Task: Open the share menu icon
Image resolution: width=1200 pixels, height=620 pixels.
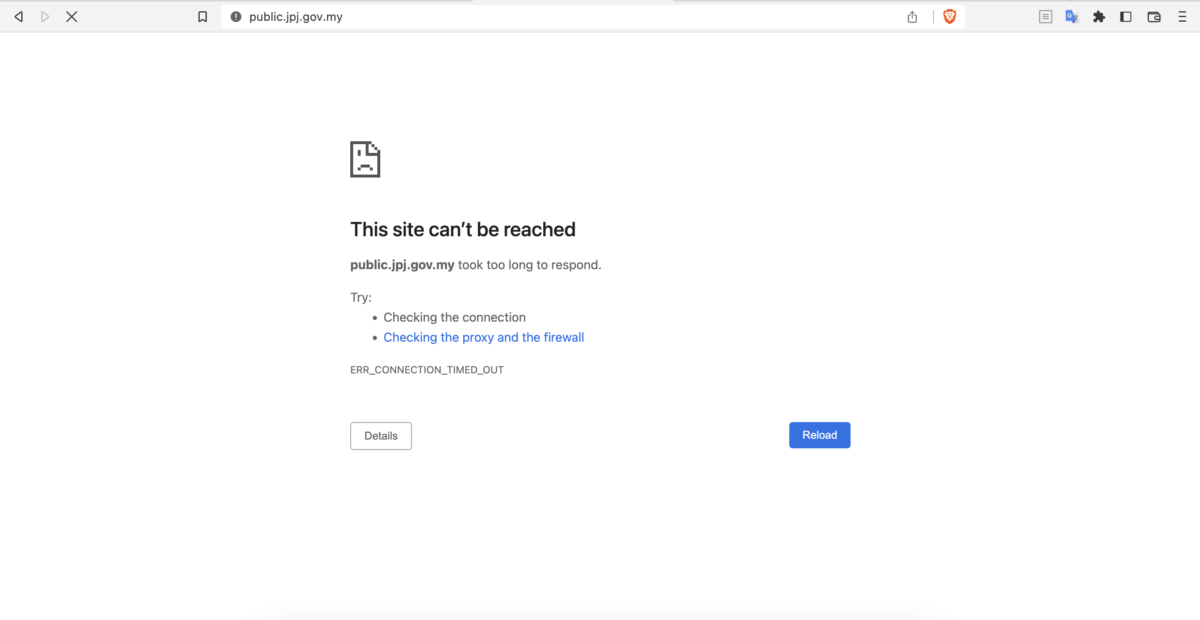Action: pos(912,17)
